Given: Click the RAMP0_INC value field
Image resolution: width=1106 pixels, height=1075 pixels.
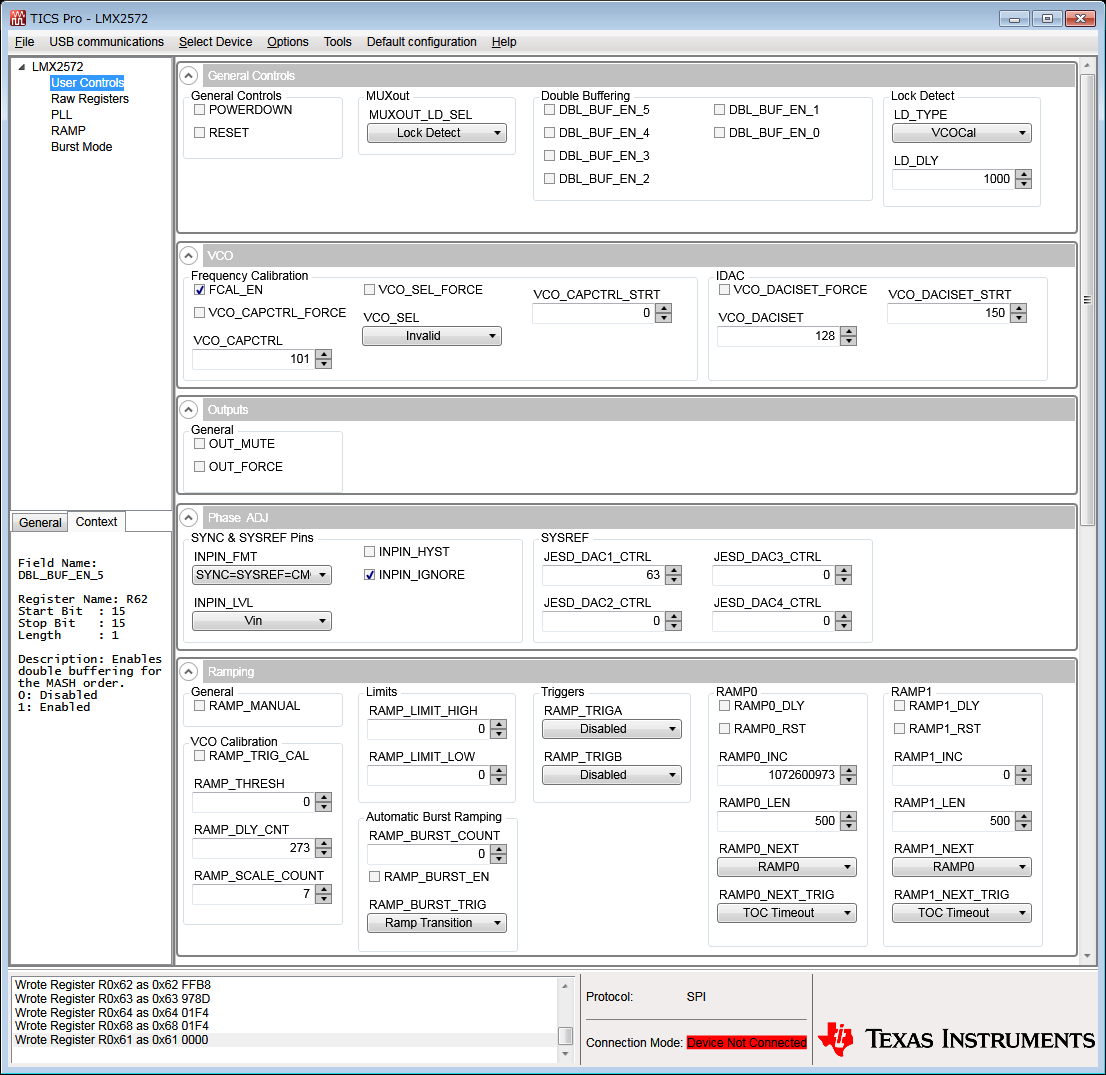Looking at the screenshot, I should click(778, 775).
